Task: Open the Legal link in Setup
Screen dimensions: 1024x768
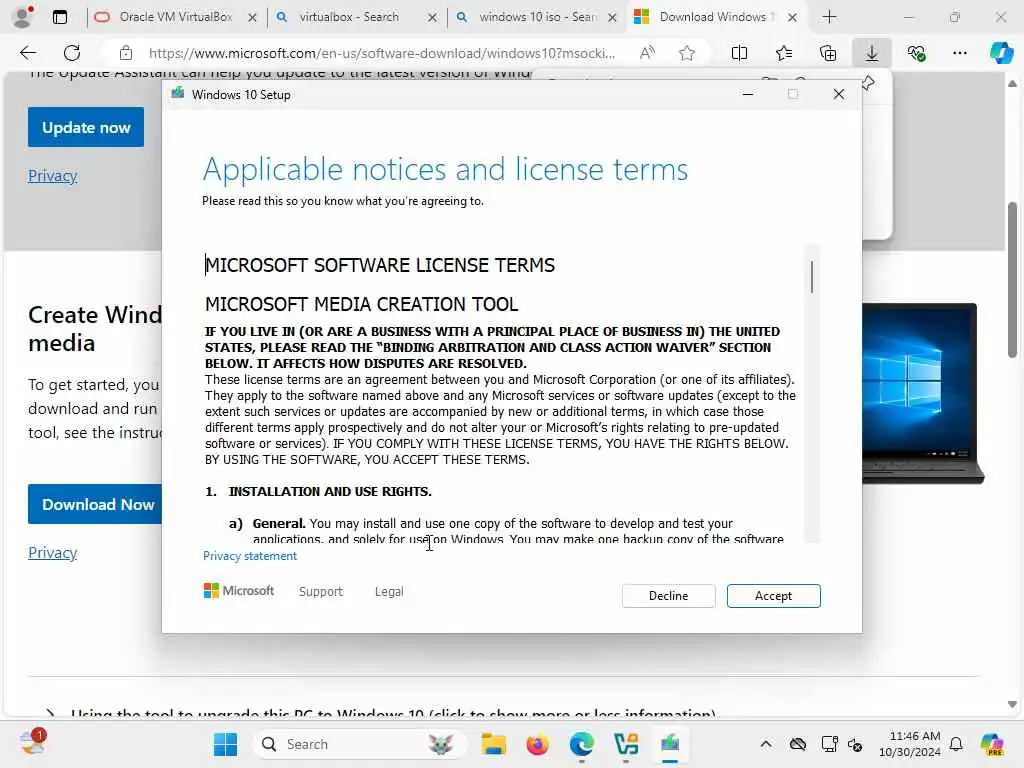Action: pos(389,591)
